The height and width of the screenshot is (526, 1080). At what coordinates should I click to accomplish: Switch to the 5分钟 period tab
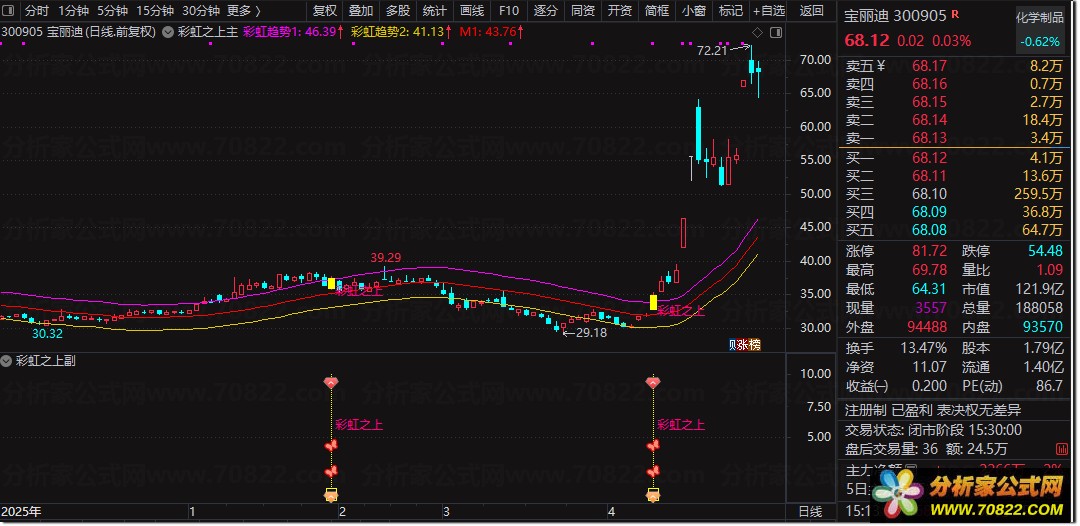(x=112, y=11)
